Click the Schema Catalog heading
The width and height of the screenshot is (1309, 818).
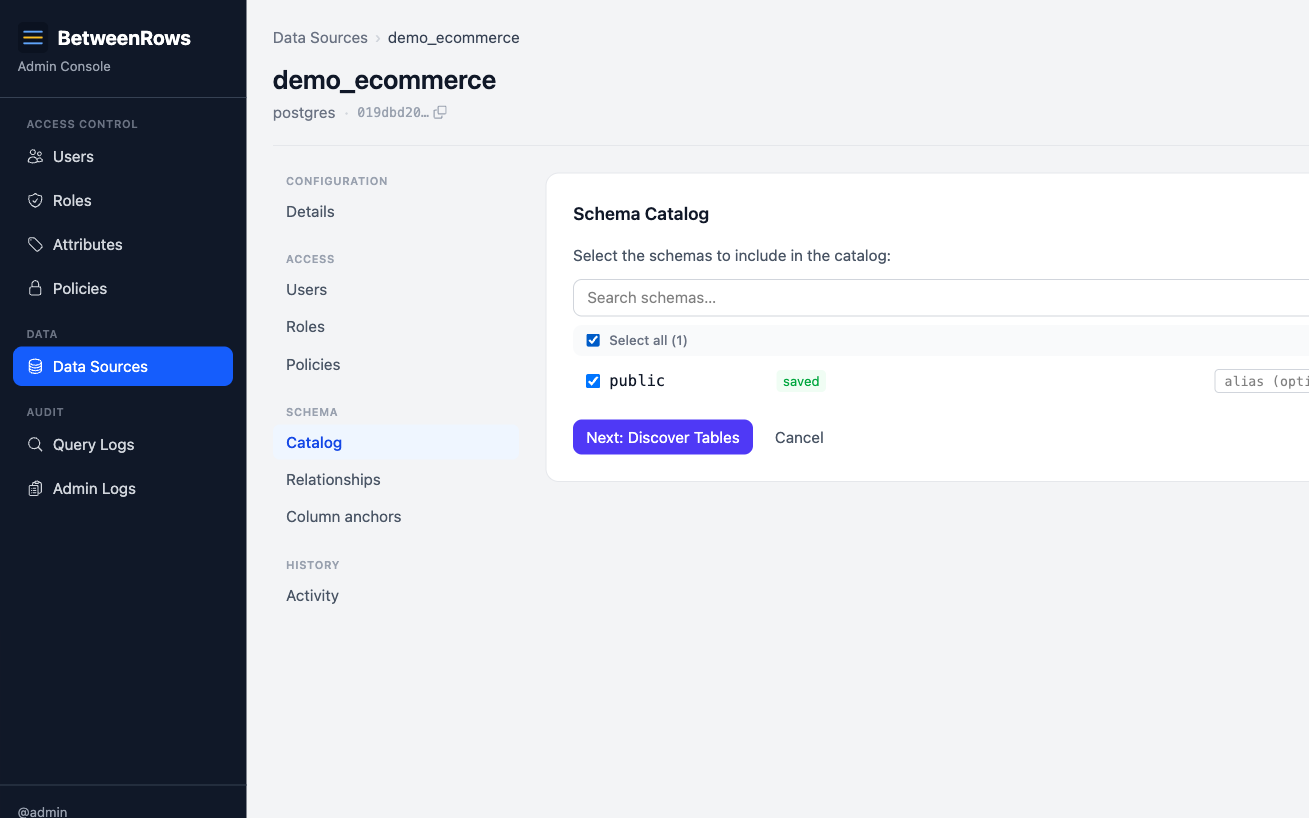tap(641, 214)
